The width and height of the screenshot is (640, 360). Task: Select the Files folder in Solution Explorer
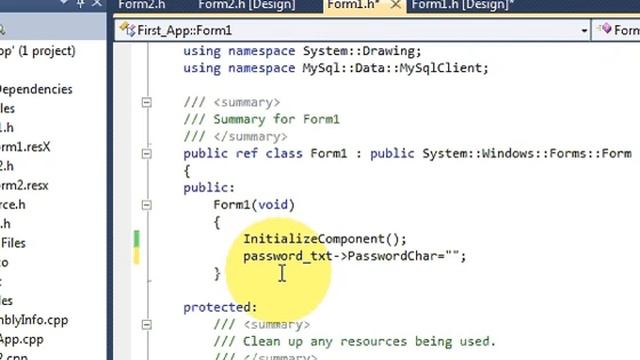point(13,243)
